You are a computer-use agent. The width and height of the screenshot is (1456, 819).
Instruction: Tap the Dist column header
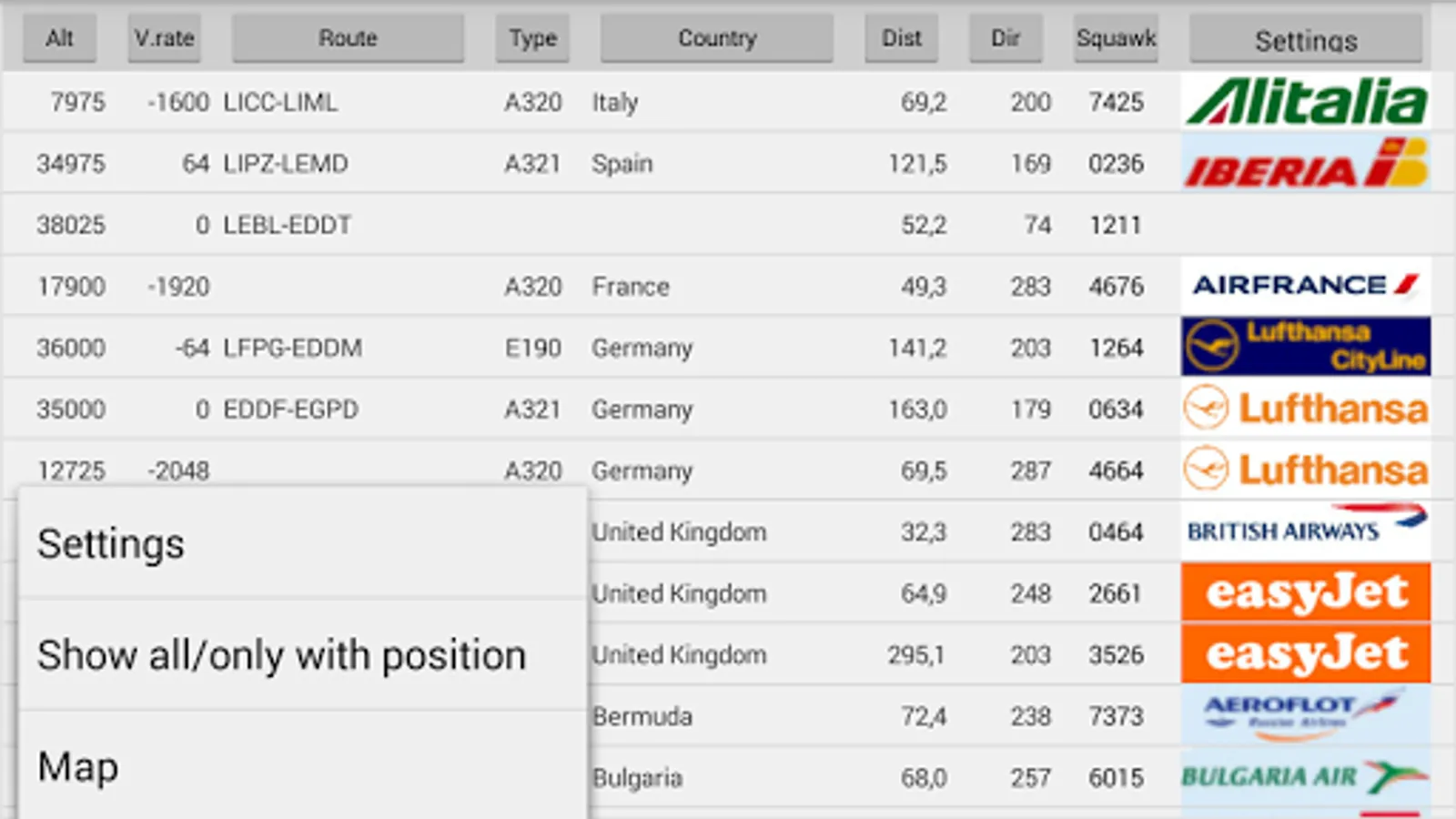901,38
